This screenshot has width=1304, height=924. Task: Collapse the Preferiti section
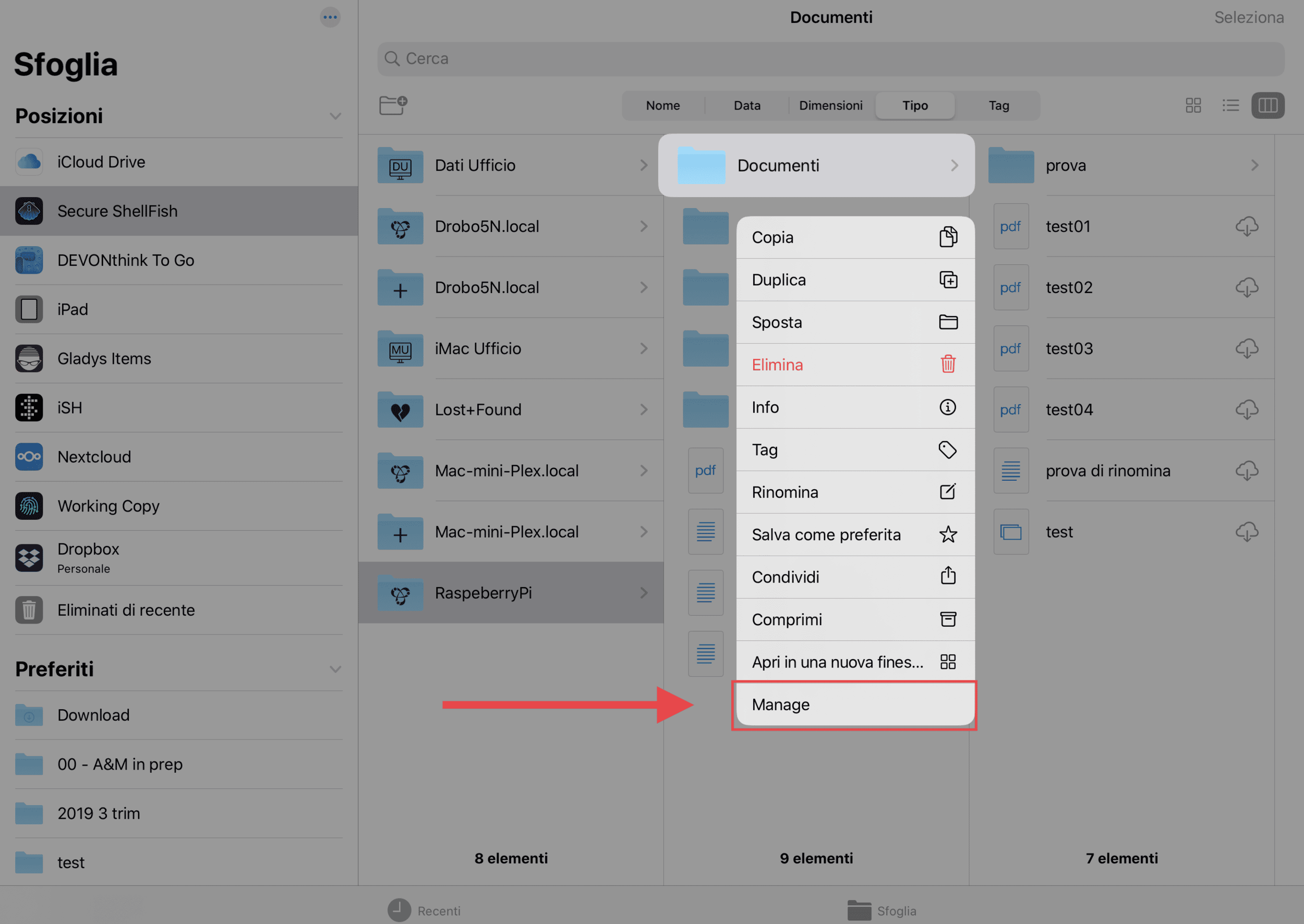click(335, 669)
